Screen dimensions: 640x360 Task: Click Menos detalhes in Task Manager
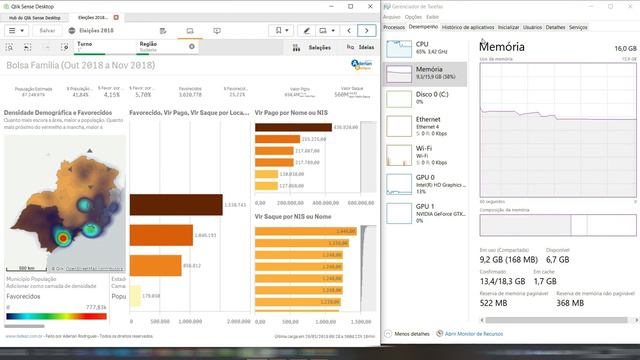(x=407, y=334)
